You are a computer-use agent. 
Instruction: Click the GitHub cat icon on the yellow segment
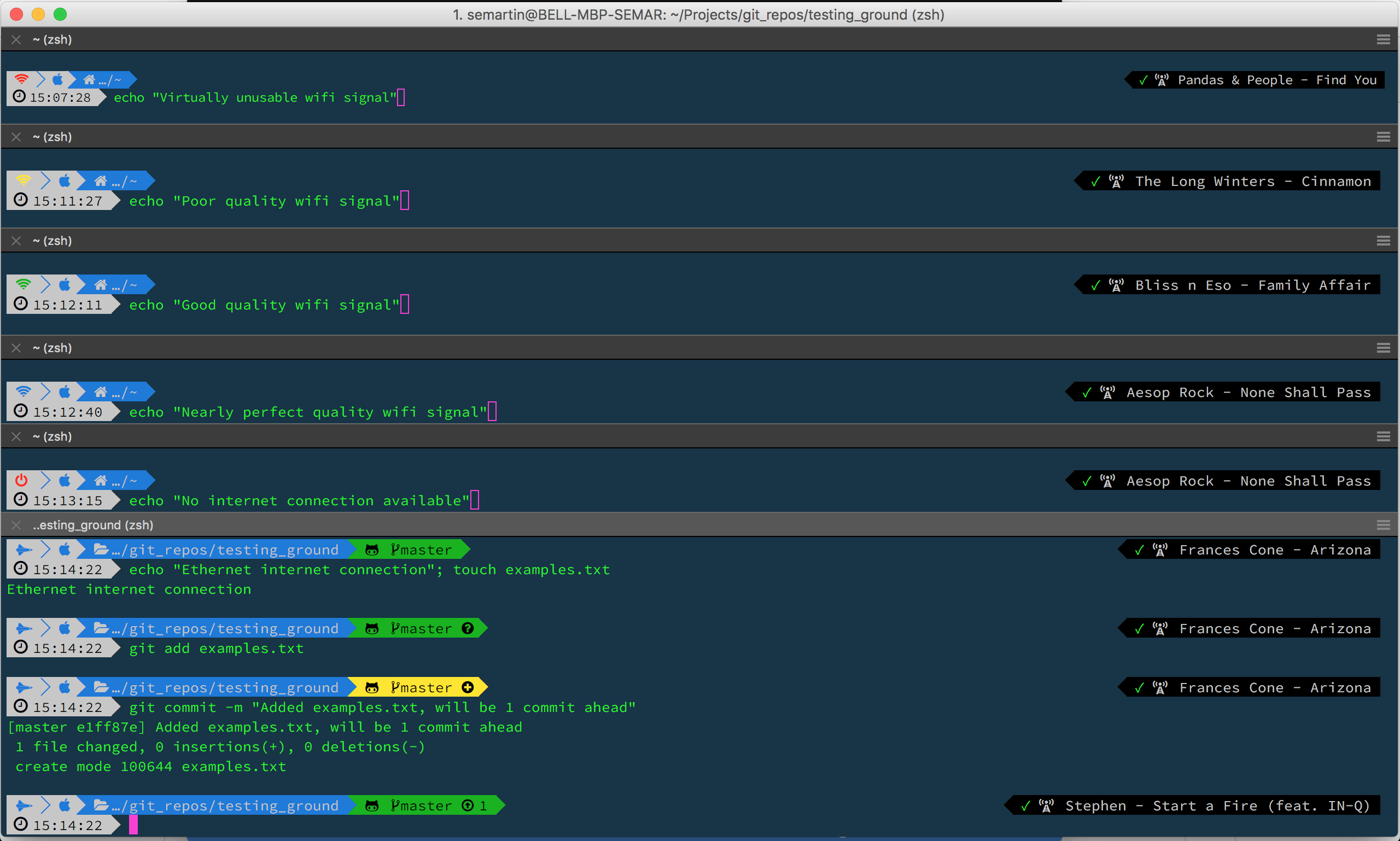[372, 687]
